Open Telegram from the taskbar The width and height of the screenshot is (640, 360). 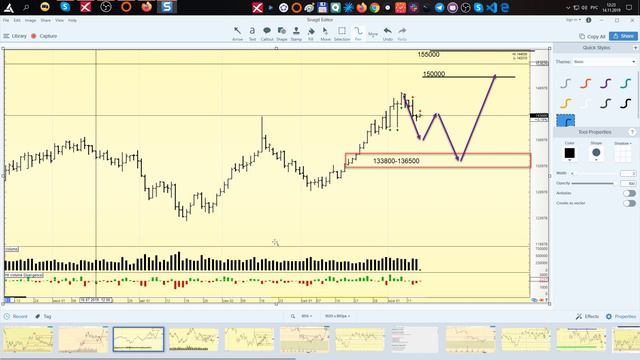pos(439,7)
